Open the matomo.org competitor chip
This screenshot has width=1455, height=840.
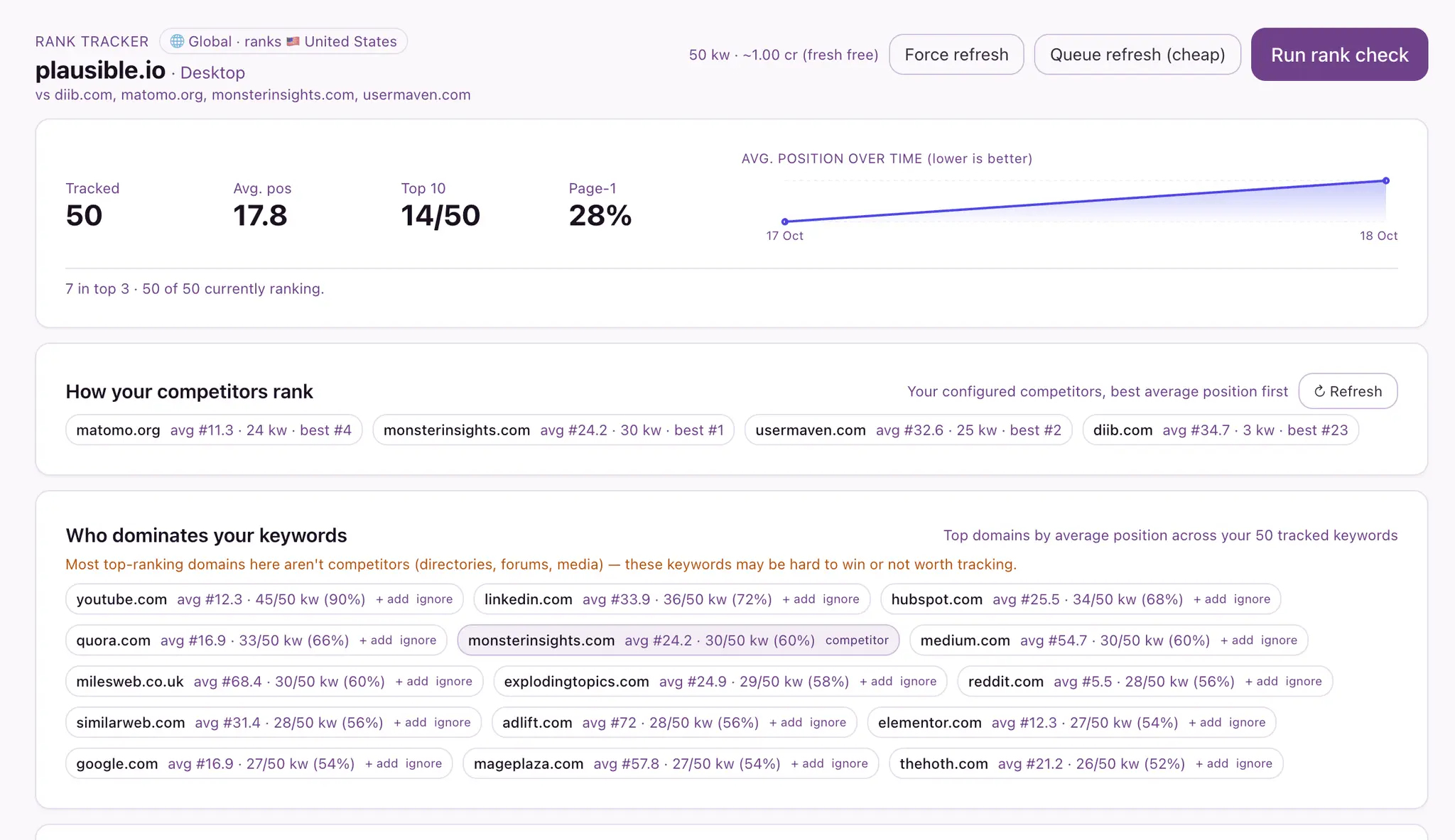click(x=214, y=430)
